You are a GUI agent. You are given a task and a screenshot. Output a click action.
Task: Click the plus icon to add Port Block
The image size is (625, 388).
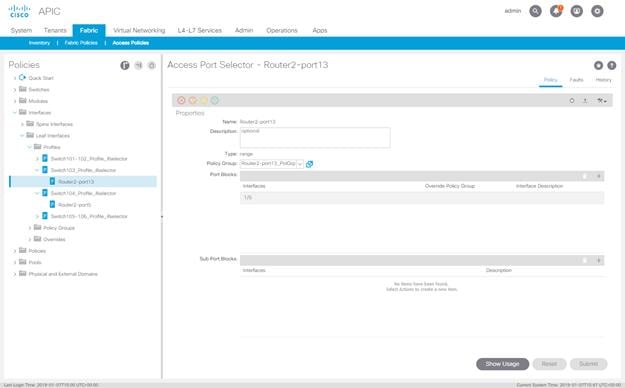(598, 176)
